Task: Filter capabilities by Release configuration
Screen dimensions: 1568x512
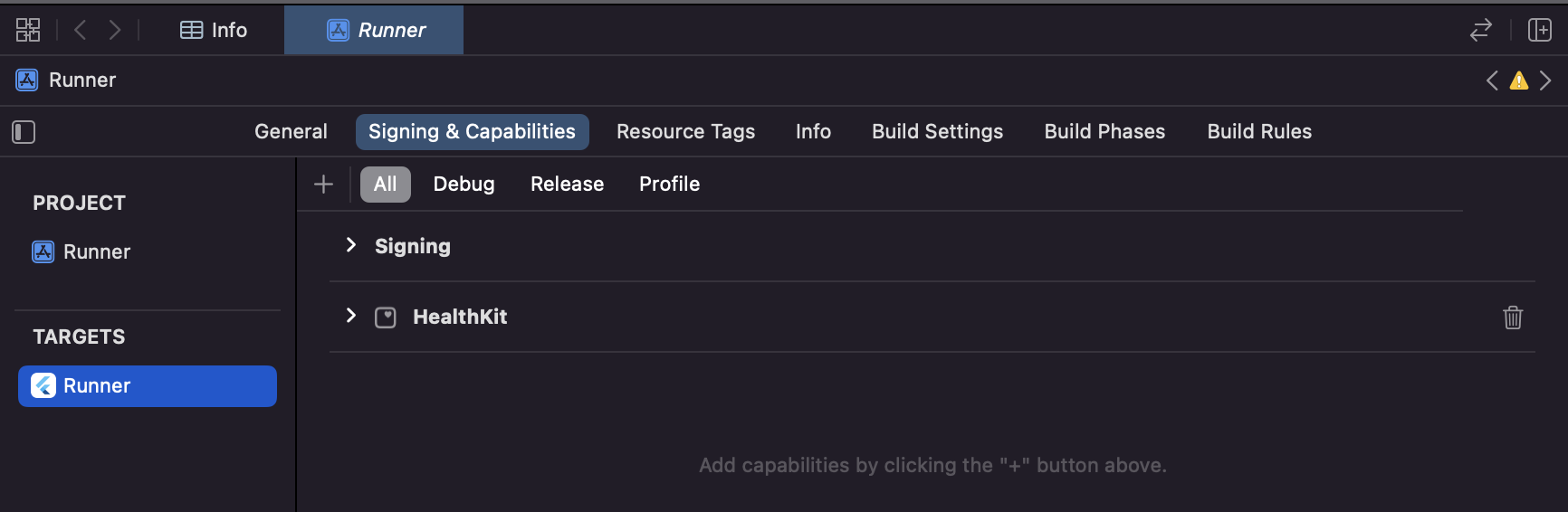Action: (567, 184)
